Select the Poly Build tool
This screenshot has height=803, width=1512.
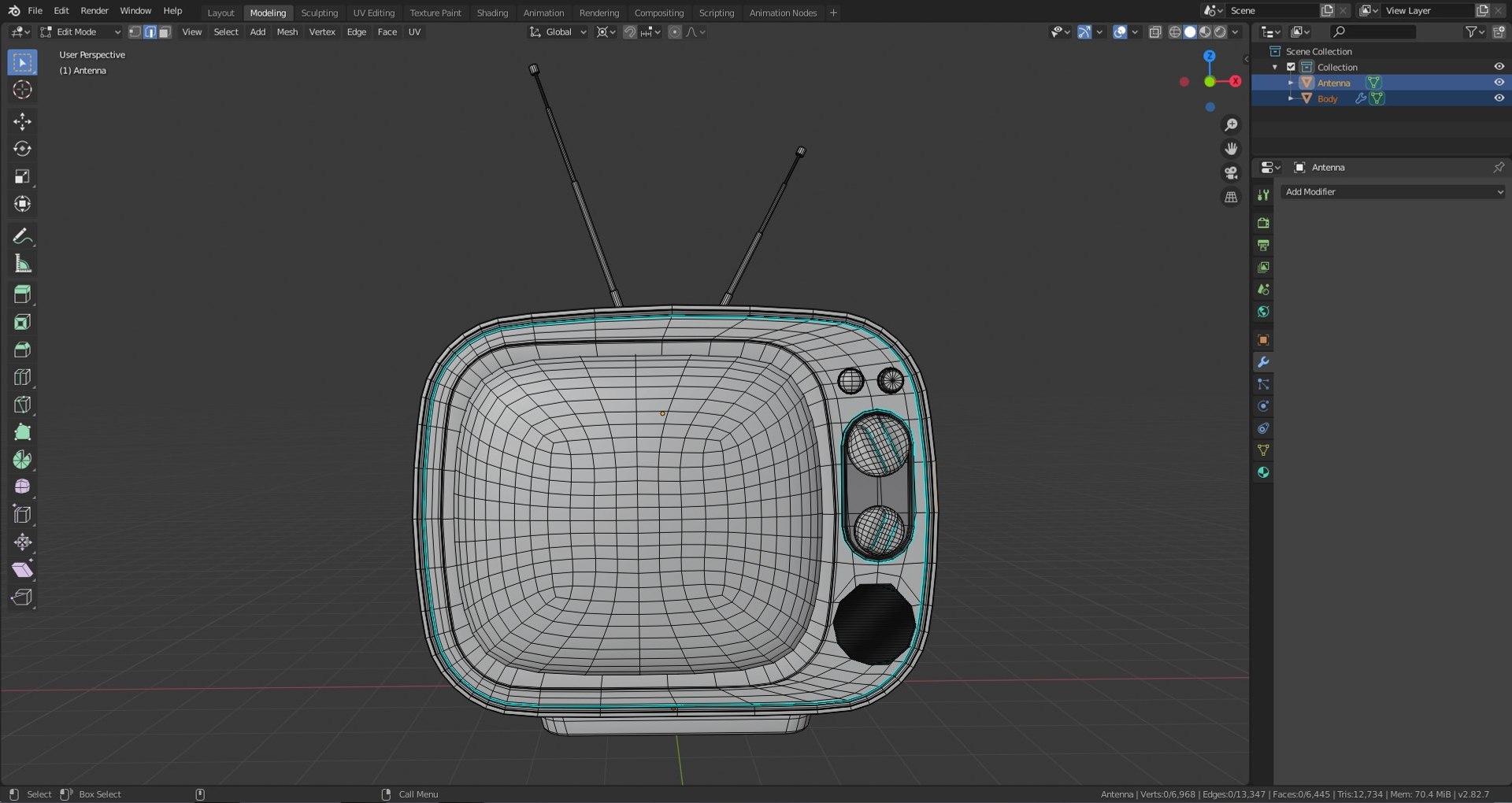(x=22, y=432)
